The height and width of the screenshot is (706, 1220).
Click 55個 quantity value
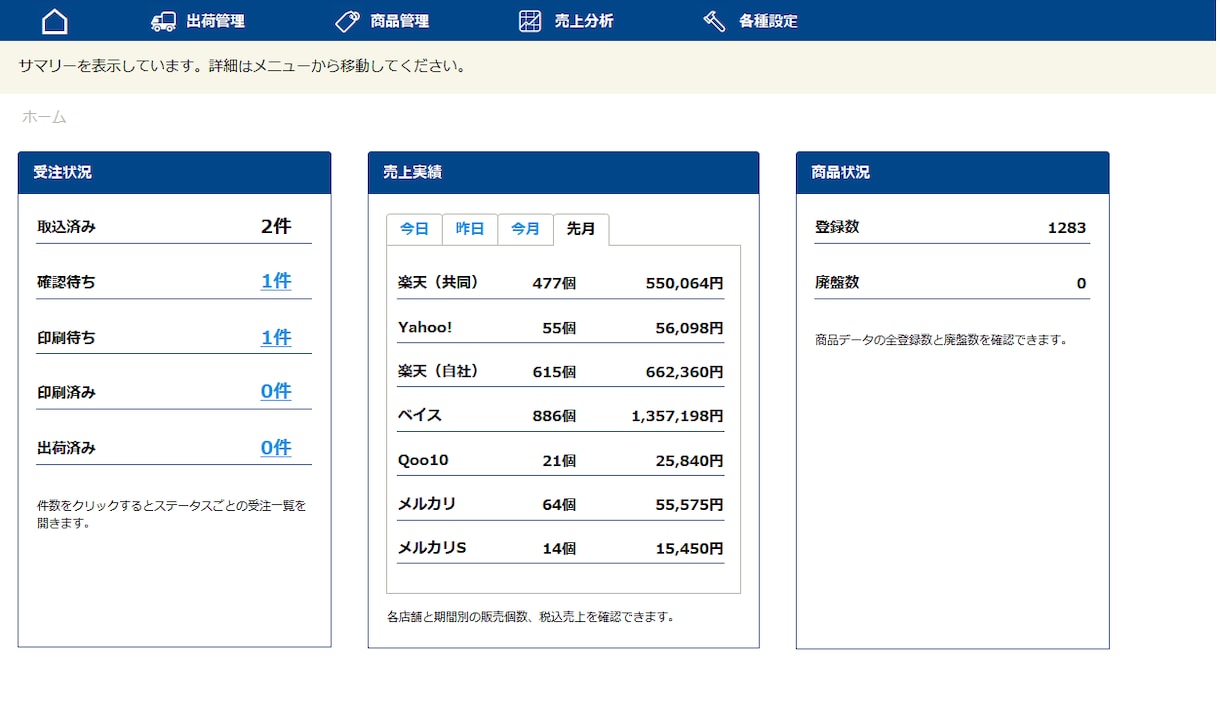[x=559, y=328]
